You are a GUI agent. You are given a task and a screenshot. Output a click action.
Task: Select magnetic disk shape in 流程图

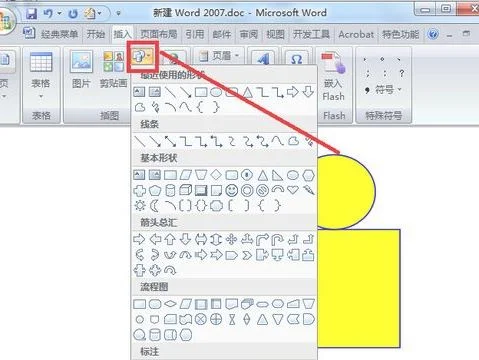click(x=155, y=335)
